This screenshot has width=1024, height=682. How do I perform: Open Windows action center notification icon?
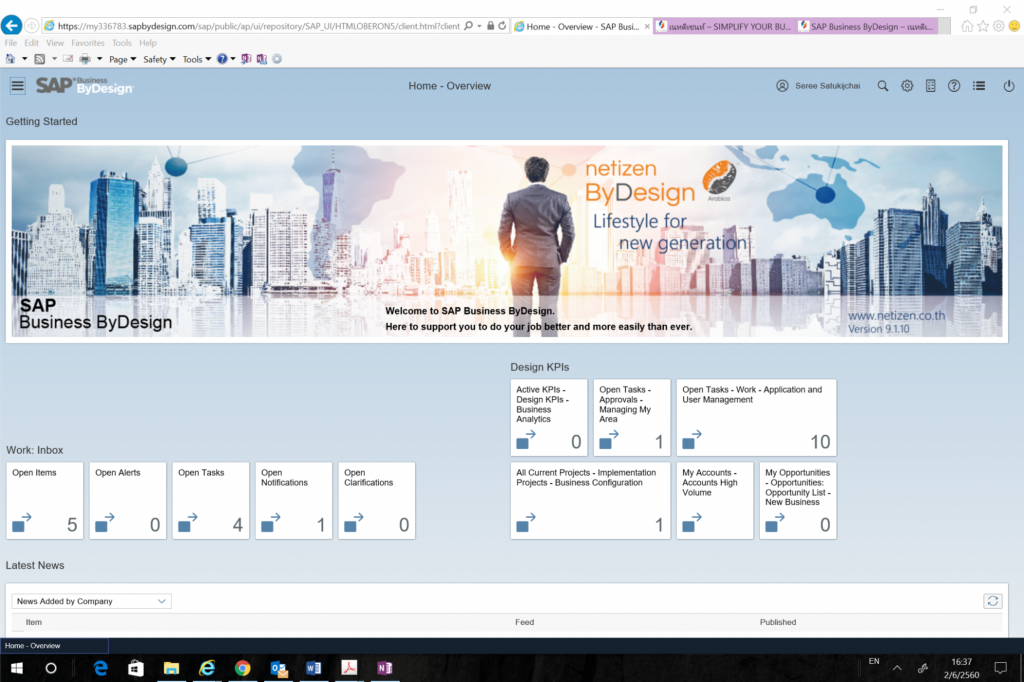1000,668
